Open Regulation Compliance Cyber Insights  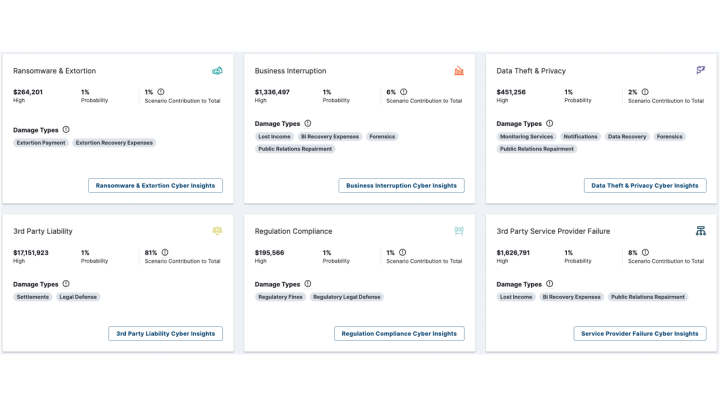(399, 333)
